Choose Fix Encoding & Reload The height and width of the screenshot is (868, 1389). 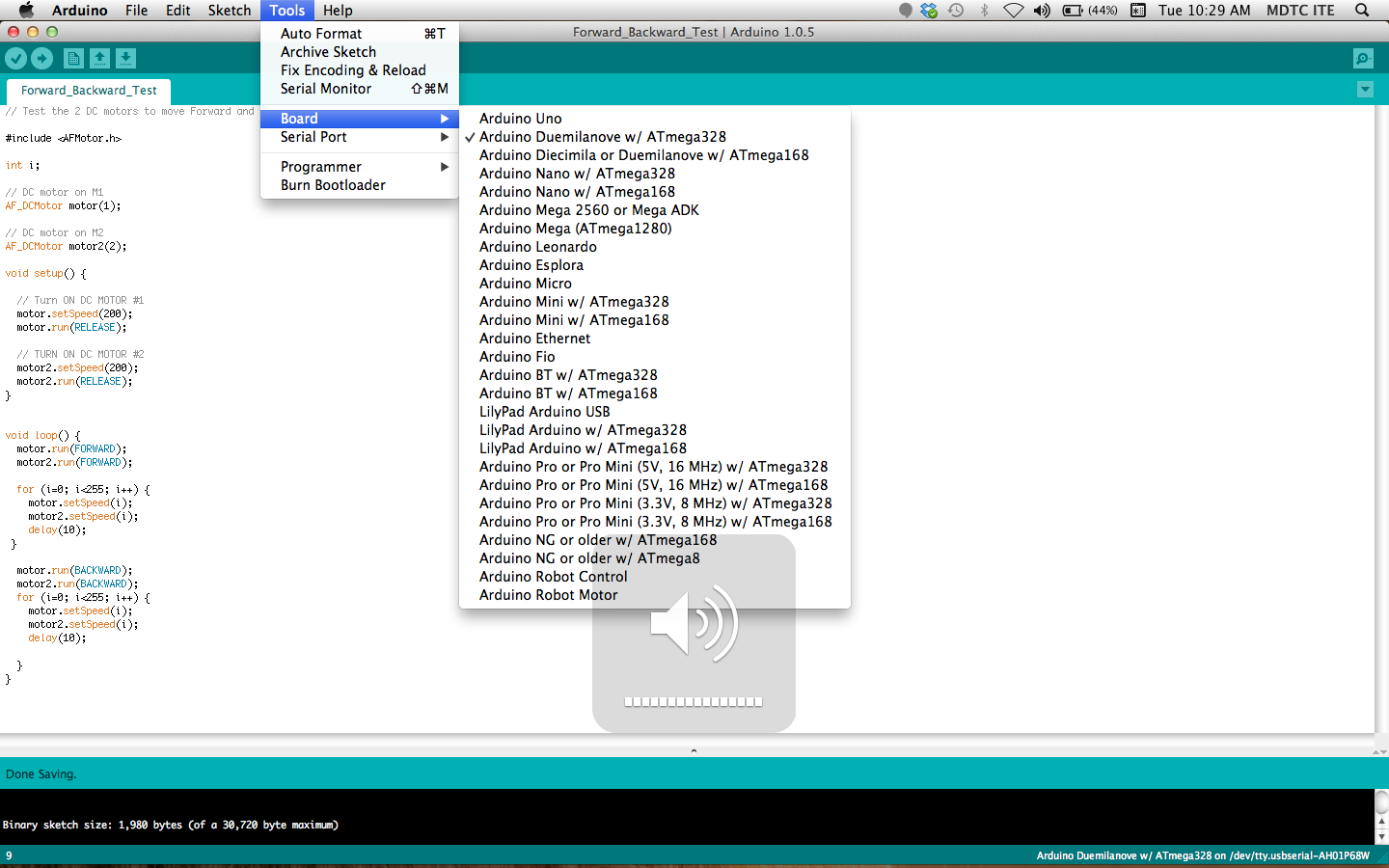pos(360,70)
